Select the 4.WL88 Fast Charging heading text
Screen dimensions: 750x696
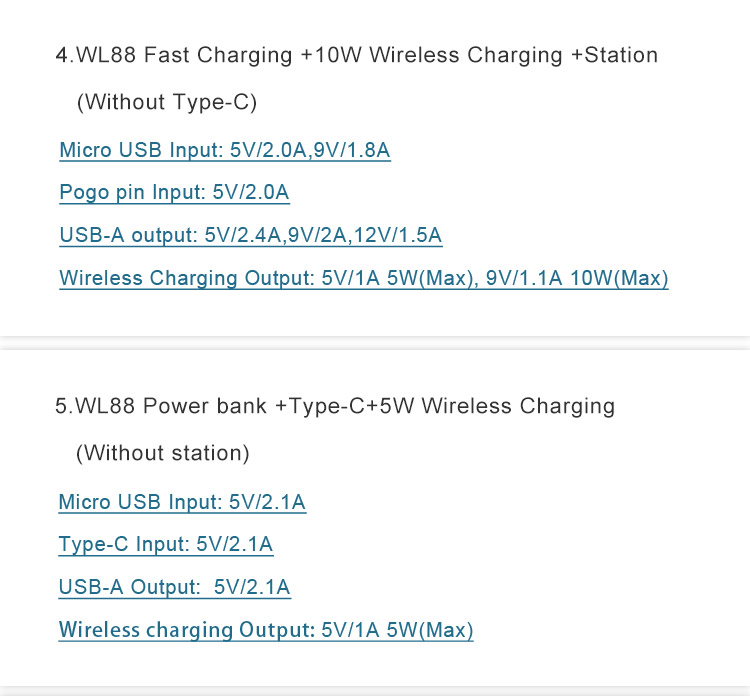(174, 55)
